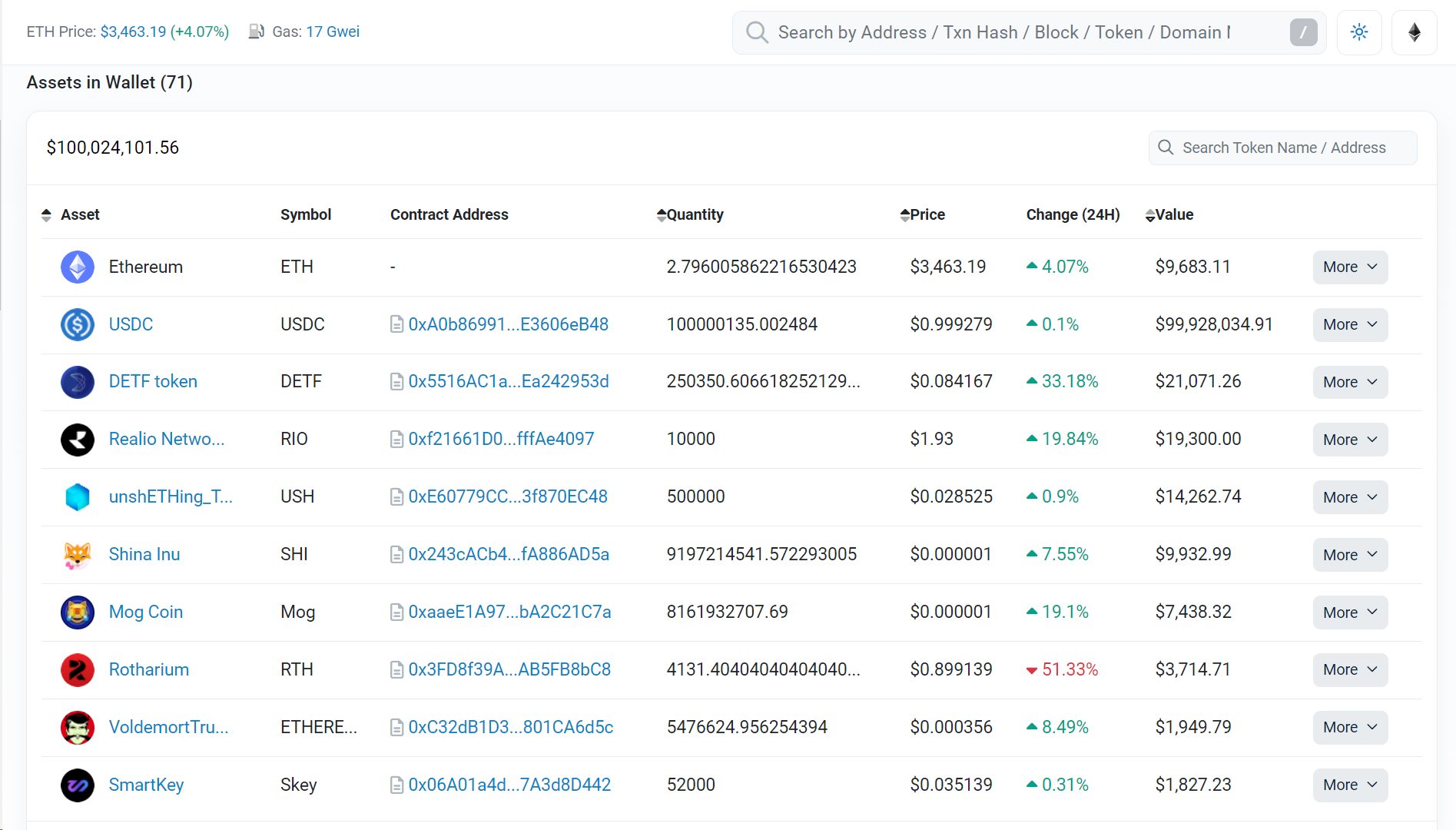
Task: Open the unshETHing_Token asset link
Action: 171,497
